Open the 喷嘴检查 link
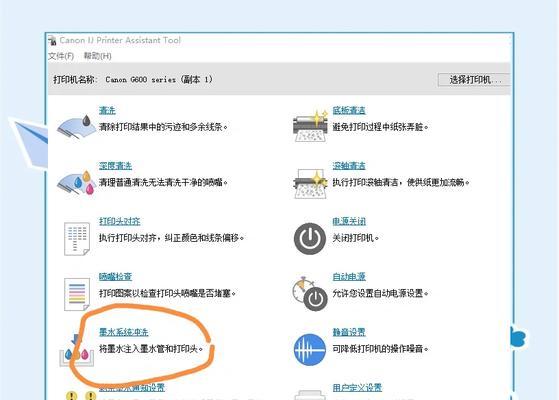 (x=116, y=277)
